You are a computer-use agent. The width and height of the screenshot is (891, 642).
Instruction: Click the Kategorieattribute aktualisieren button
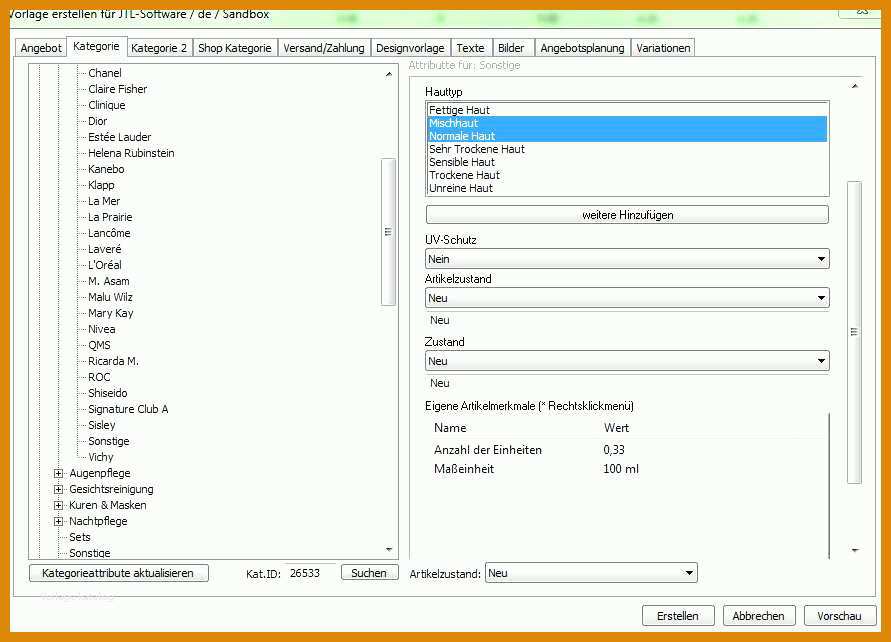(118, 573)
